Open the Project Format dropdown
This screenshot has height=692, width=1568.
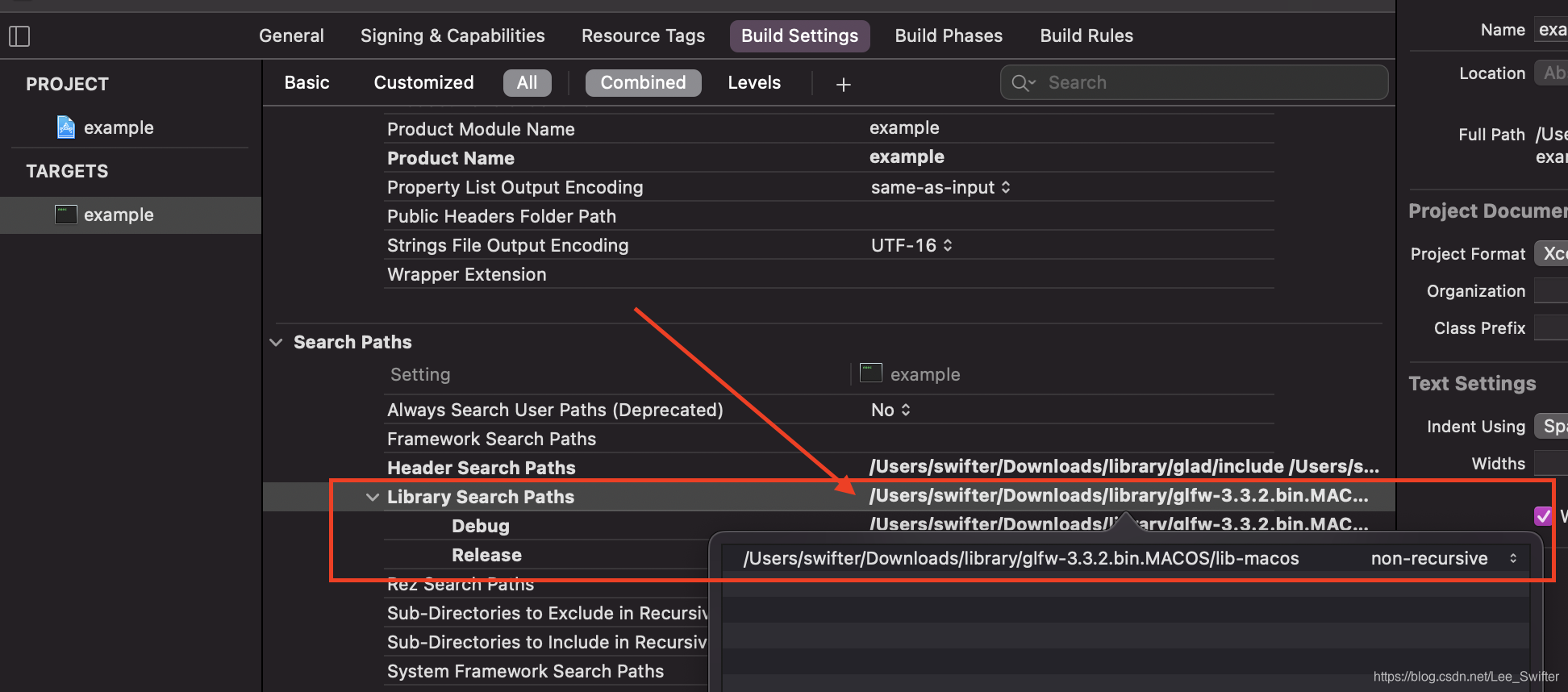pyautogui.click(x=1552, y=253)
